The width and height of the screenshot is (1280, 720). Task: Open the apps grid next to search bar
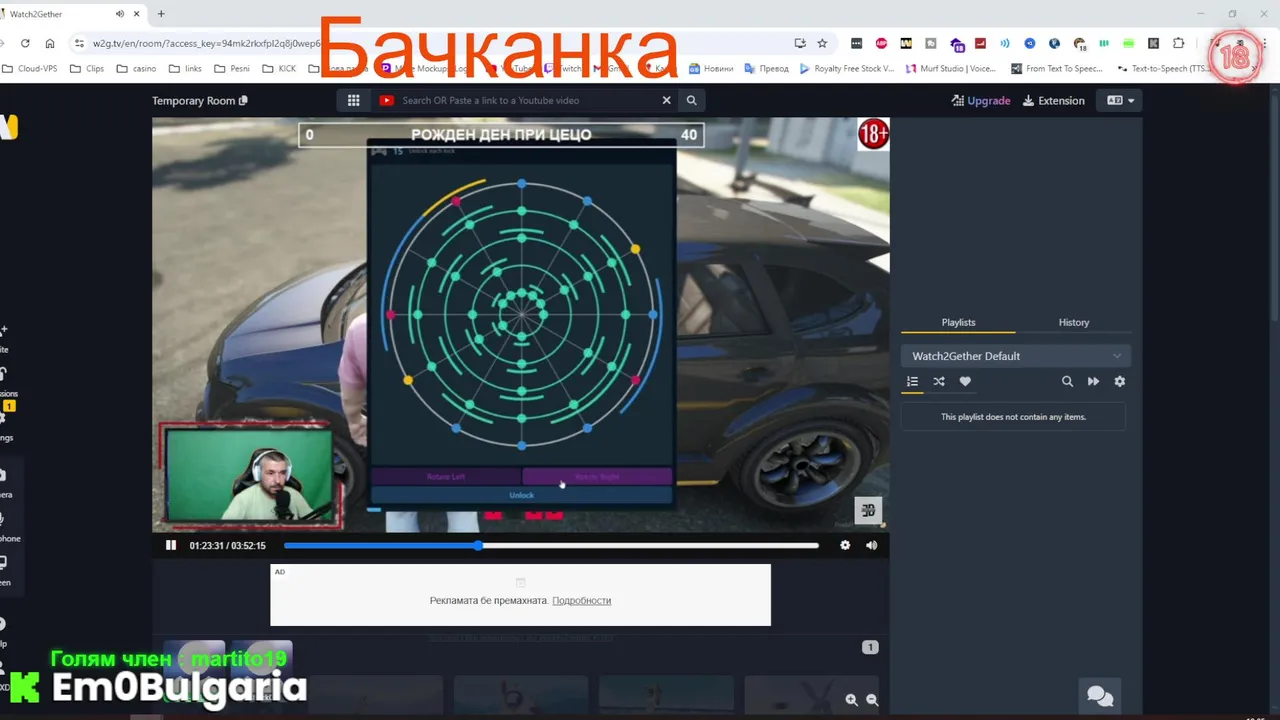pyautogui.click(x=353, y=100)
